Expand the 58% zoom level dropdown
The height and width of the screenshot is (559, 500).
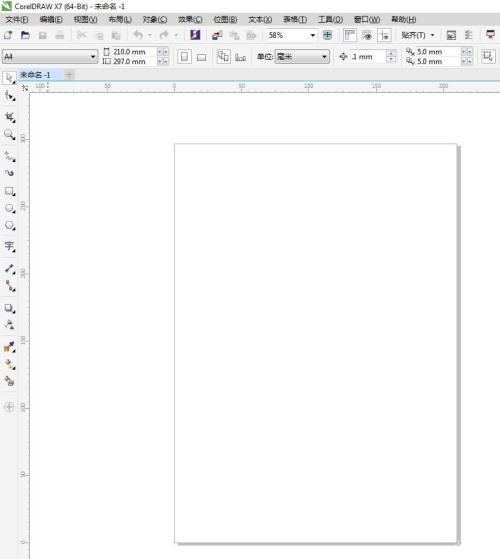pos(313,35)
